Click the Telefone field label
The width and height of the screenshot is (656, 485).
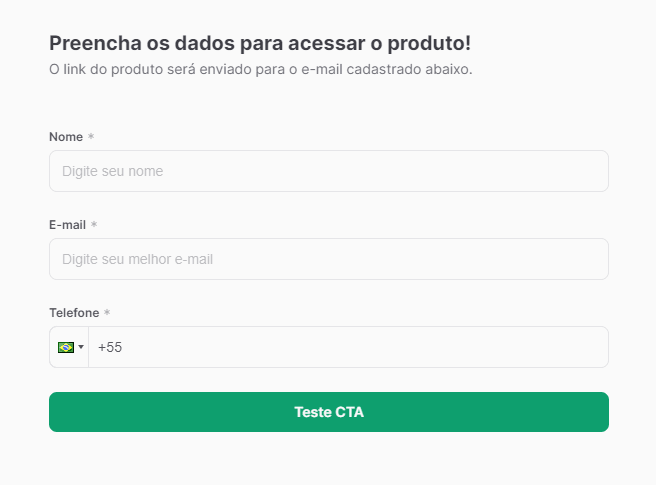tap(74, 312)
